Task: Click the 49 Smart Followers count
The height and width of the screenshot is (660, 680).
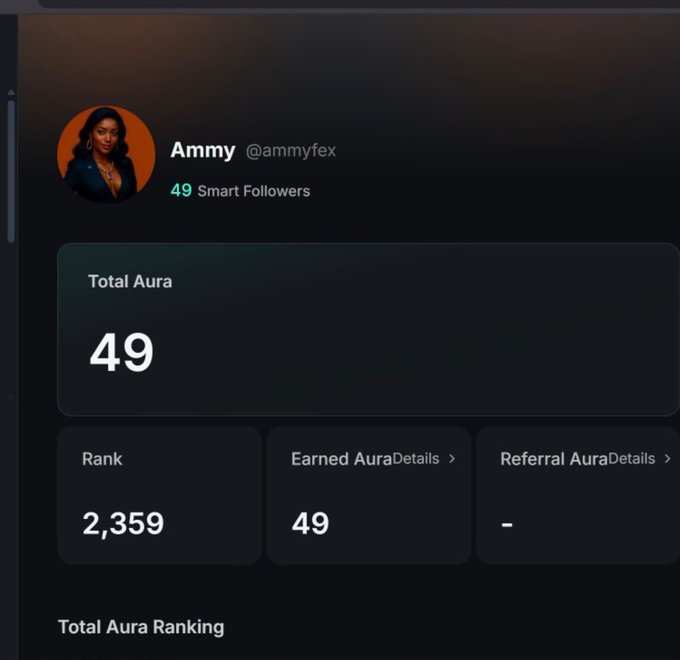Action: click(240, 190)
